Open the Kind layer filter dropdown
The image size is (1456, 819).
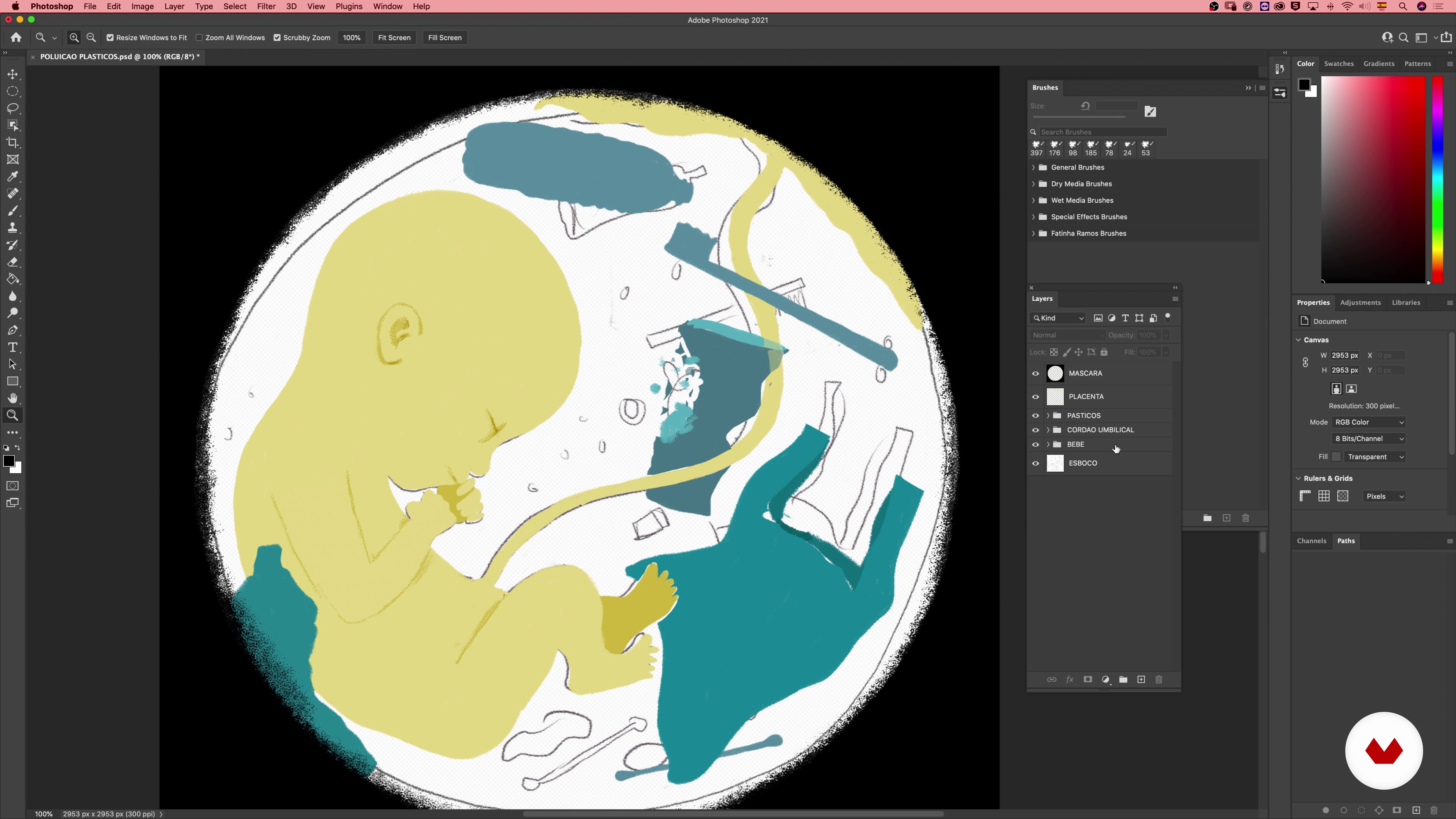[1058, 318]
